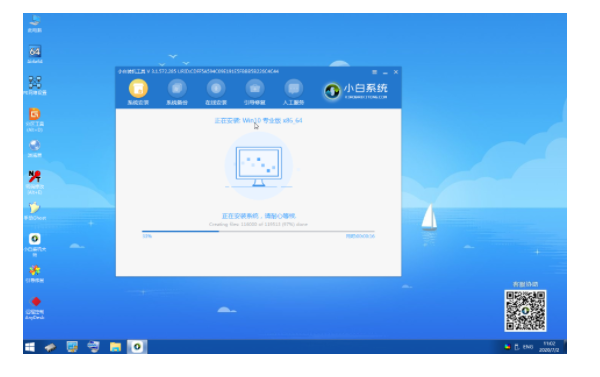Click the QR code on the desktop
600x377 pixels.
click(525, 311)
